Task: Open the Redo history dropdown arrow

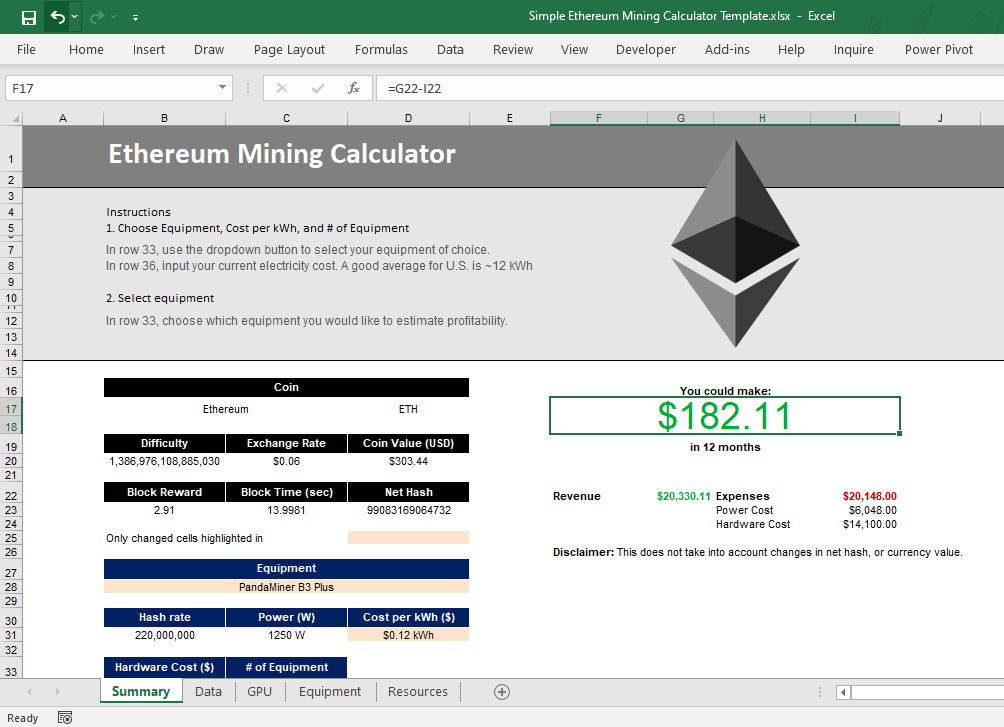Action: [113, 17]
